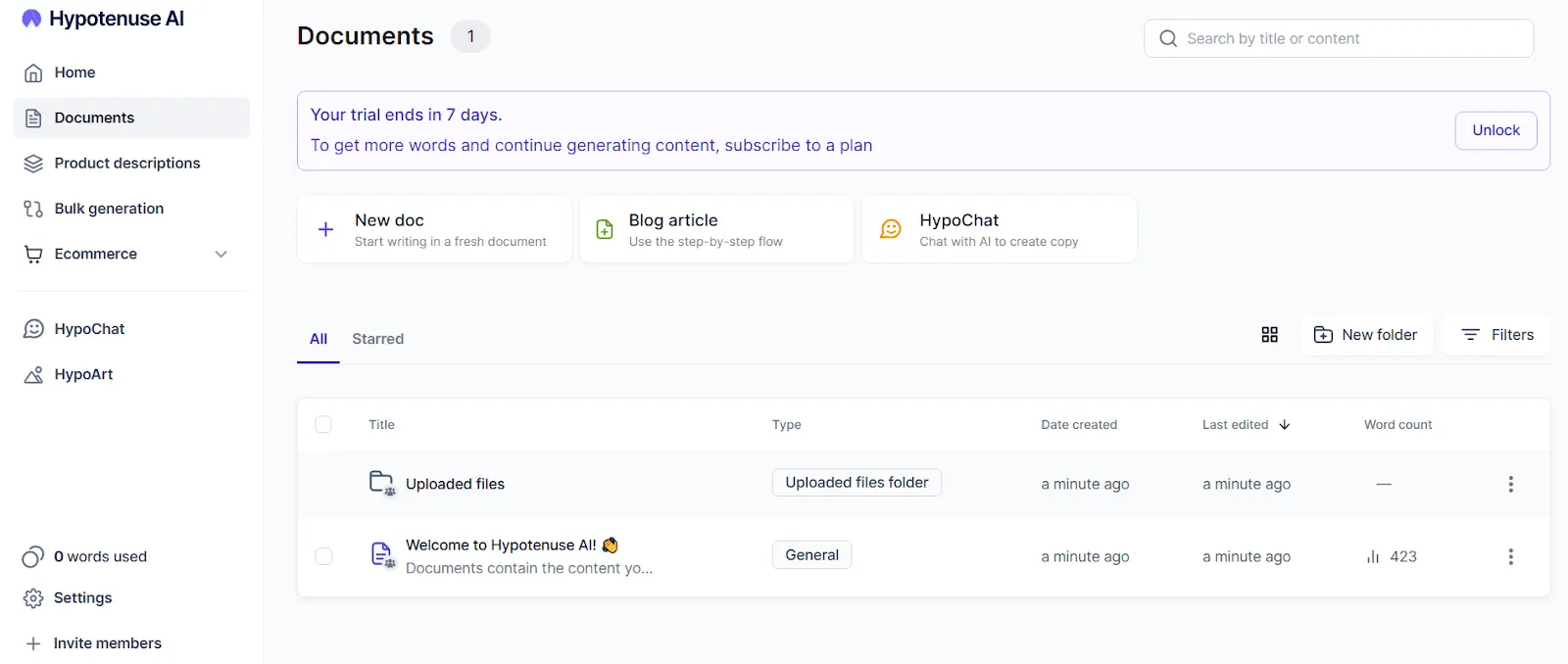Click the Home house icon in sidebar
Viewport: 1568px width, 664px height.
(x=33, y=72)
